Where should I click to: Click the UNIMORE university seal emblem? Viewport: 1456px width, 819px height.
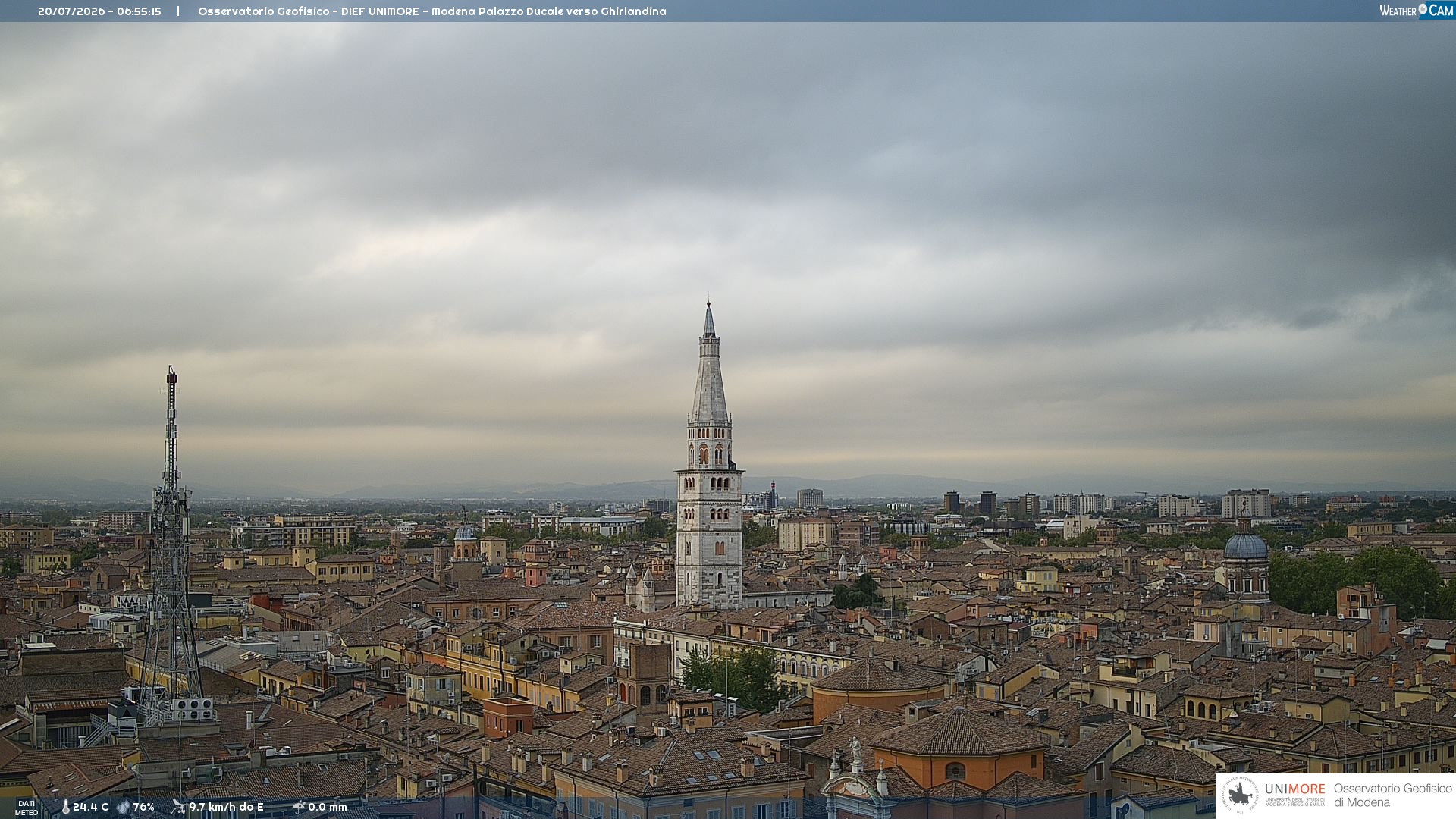pyautogui.click(x=1240, y=795)
